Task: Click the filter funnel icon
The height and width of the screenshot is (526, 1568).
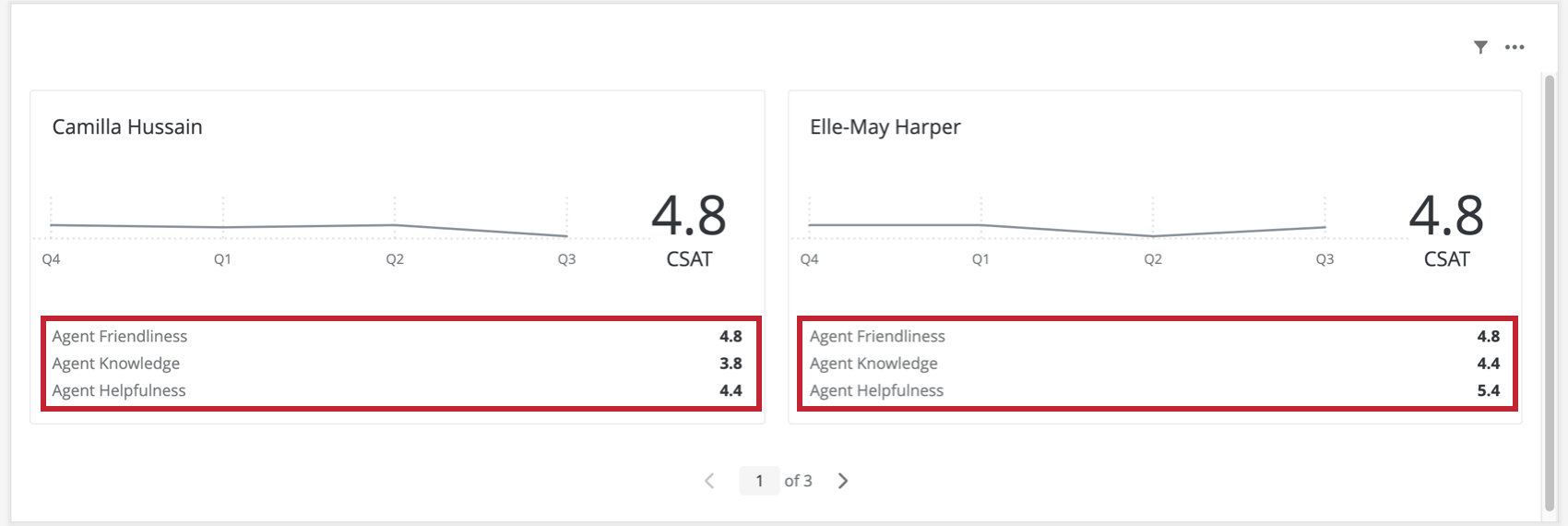Action: point(1480,47)
